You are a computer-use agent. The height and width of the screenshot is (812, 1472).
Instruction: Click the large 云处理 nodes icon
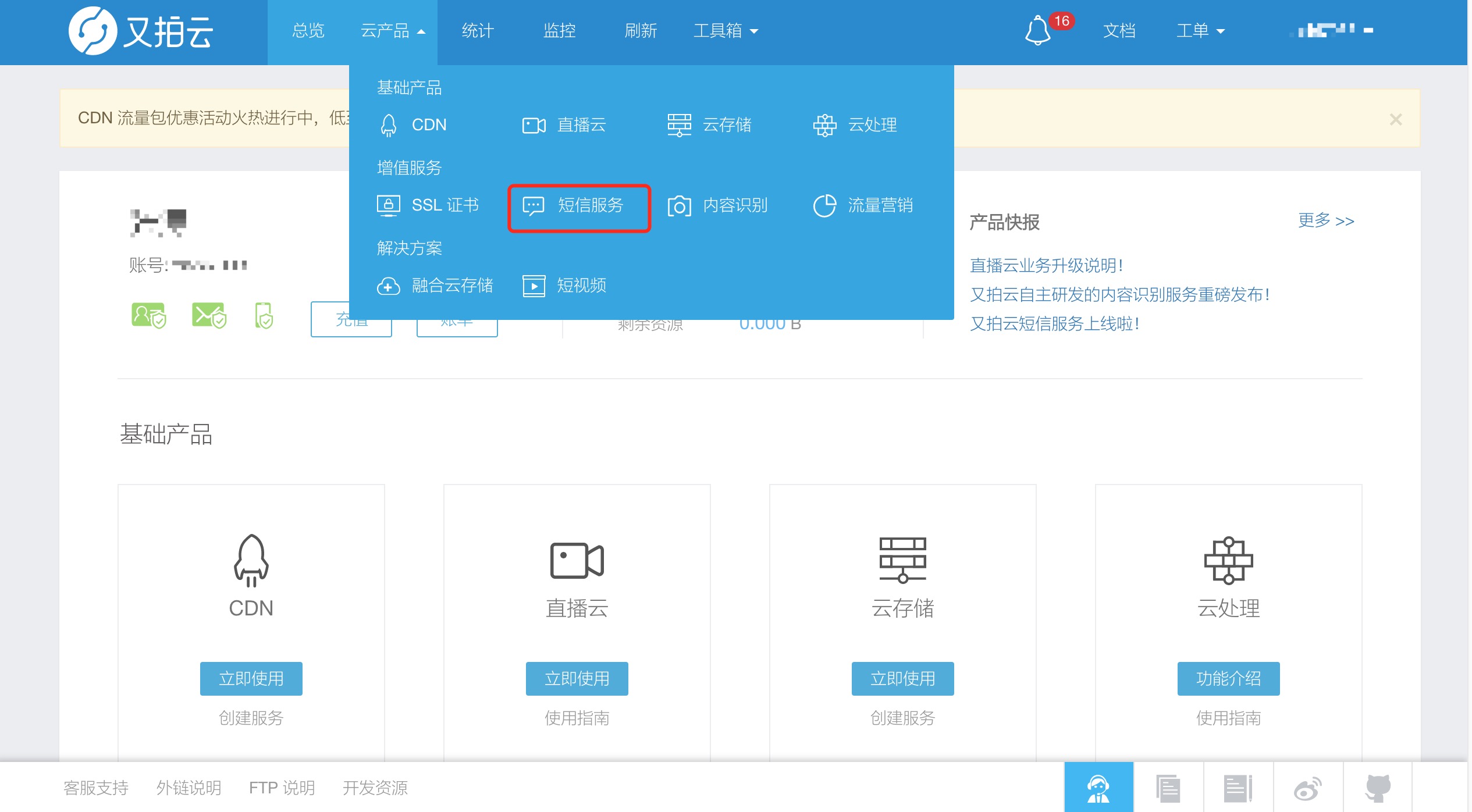(1228, 560)
